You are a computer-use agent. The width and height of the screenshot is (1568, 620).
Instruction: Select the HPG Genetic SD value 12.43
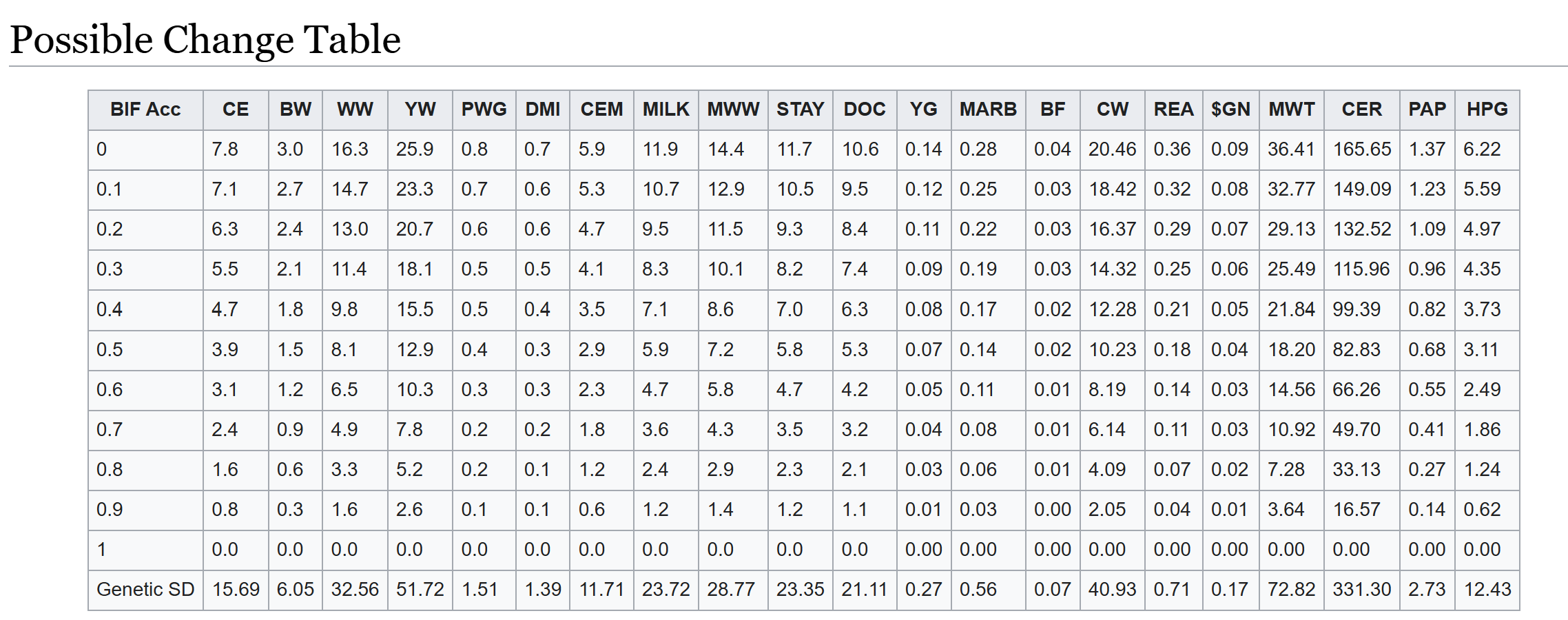tap(1487, 590)
